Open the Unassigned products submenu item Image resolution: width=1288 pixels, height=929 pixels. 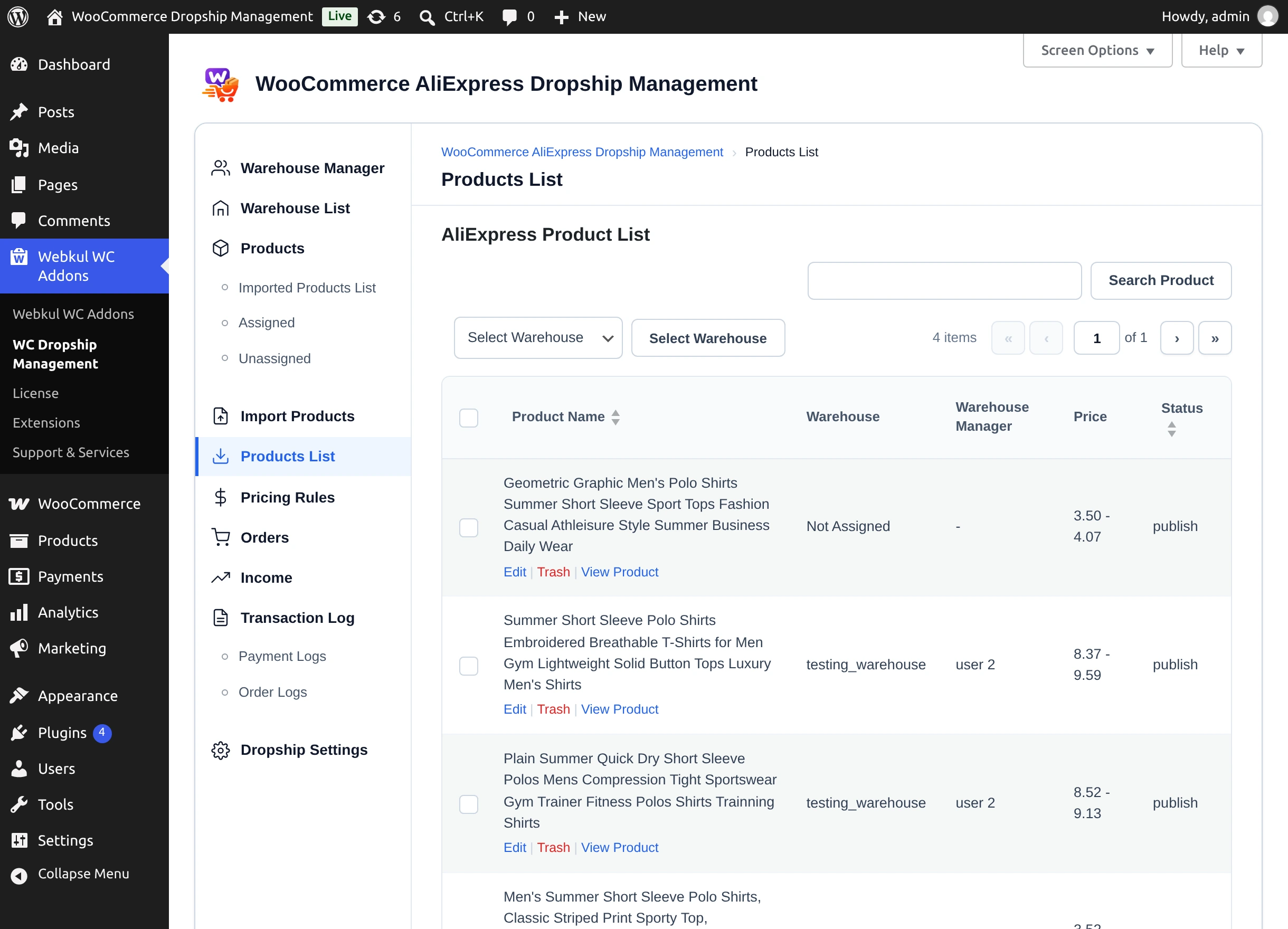point(274,358)
